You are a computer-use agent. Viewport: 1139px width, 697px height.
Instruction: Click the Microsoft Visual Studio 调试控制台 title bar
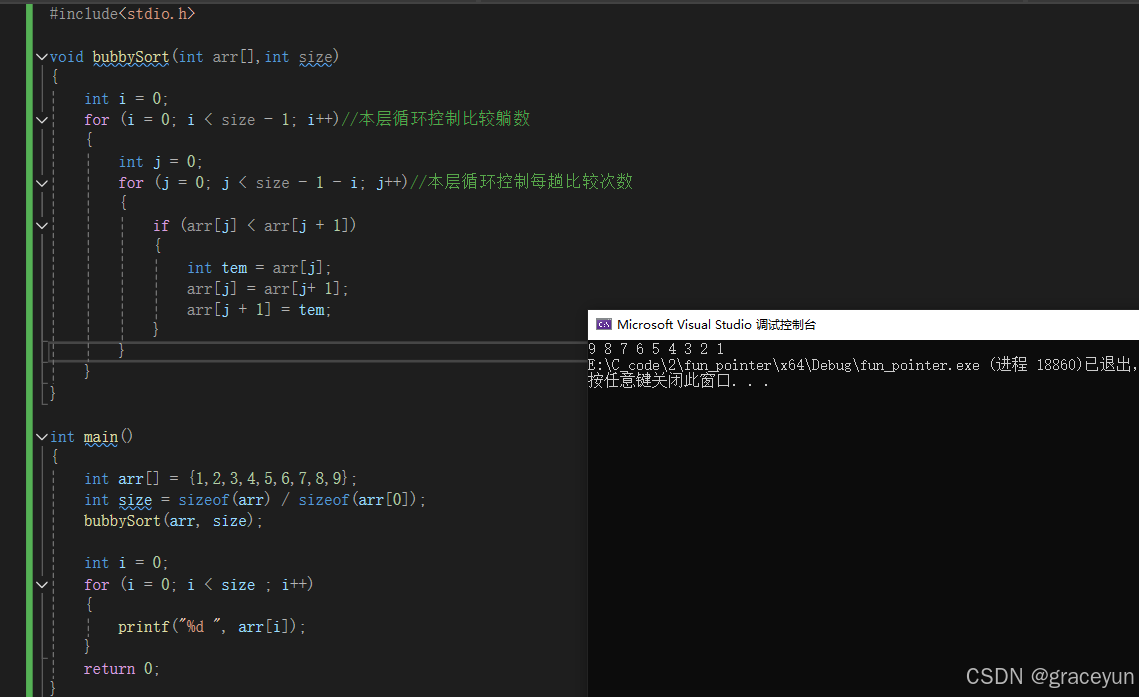click(x=863, y=325)
